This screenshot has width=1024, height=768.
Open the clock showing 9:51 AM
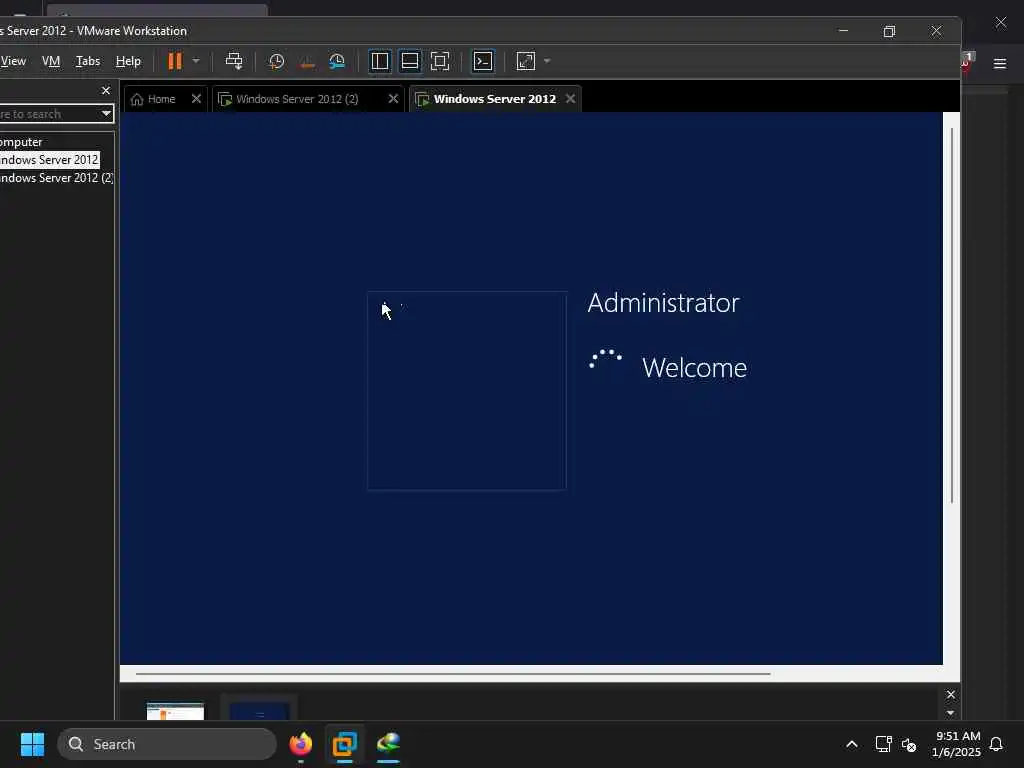click(x=956, y=744)
